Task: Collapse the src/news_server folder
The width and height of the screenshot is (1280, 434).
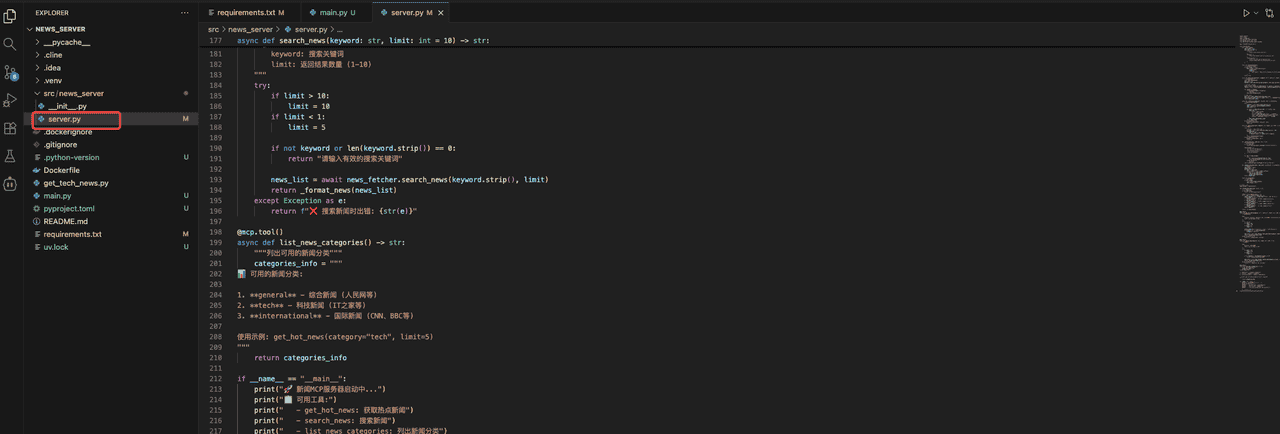Action: [x=73, y=93]
